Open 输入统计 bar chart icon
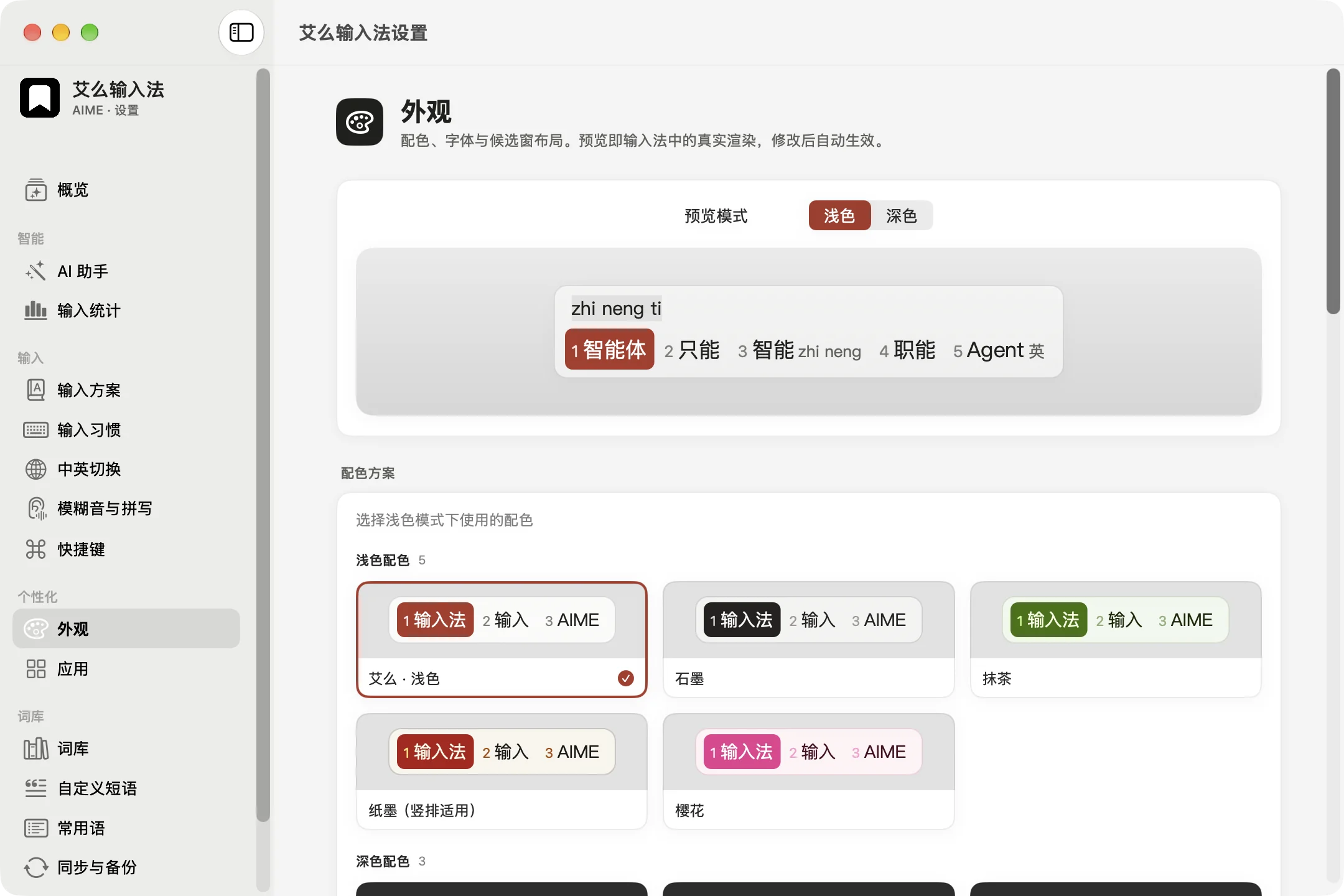The height and width of the screenshot is (896, 1344). tap(36, 310)
